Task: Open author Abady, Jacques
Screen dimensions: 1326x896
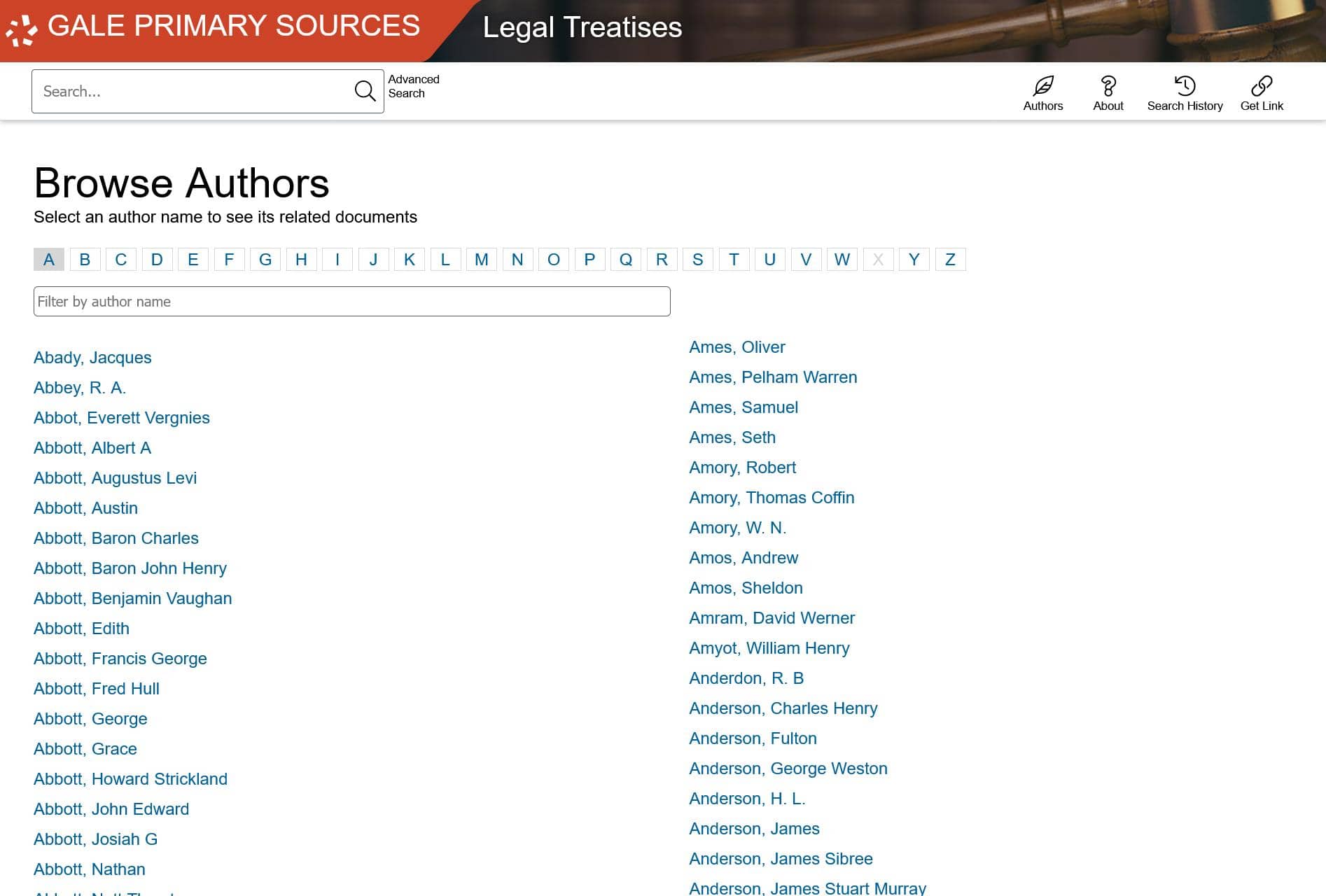Action: point(92,358)
